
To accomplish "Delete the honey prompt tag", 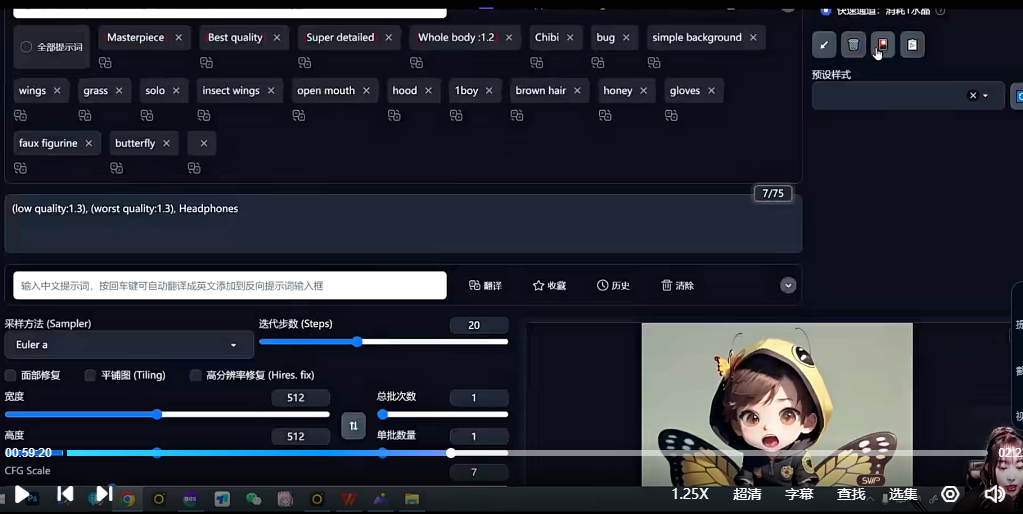I will [644, 91].
